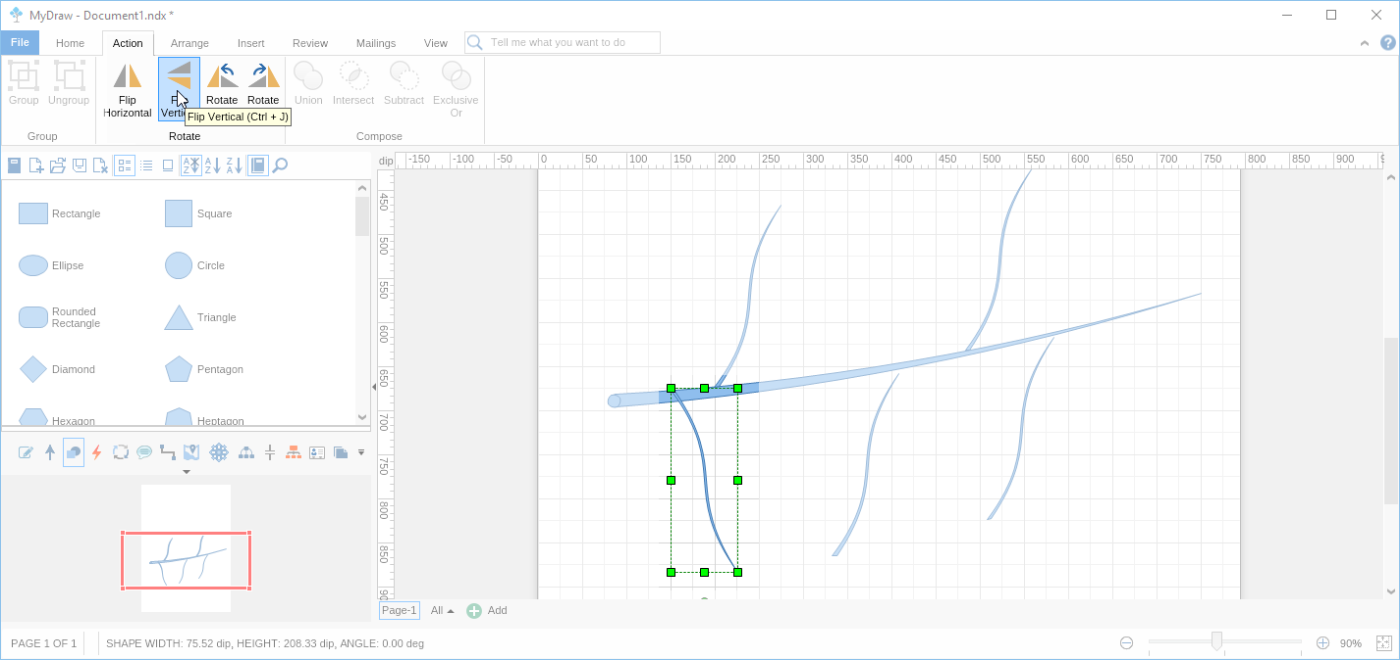Click the zoom in plus button
This screenshot has width=1400, height=660.
point(1322,643)
